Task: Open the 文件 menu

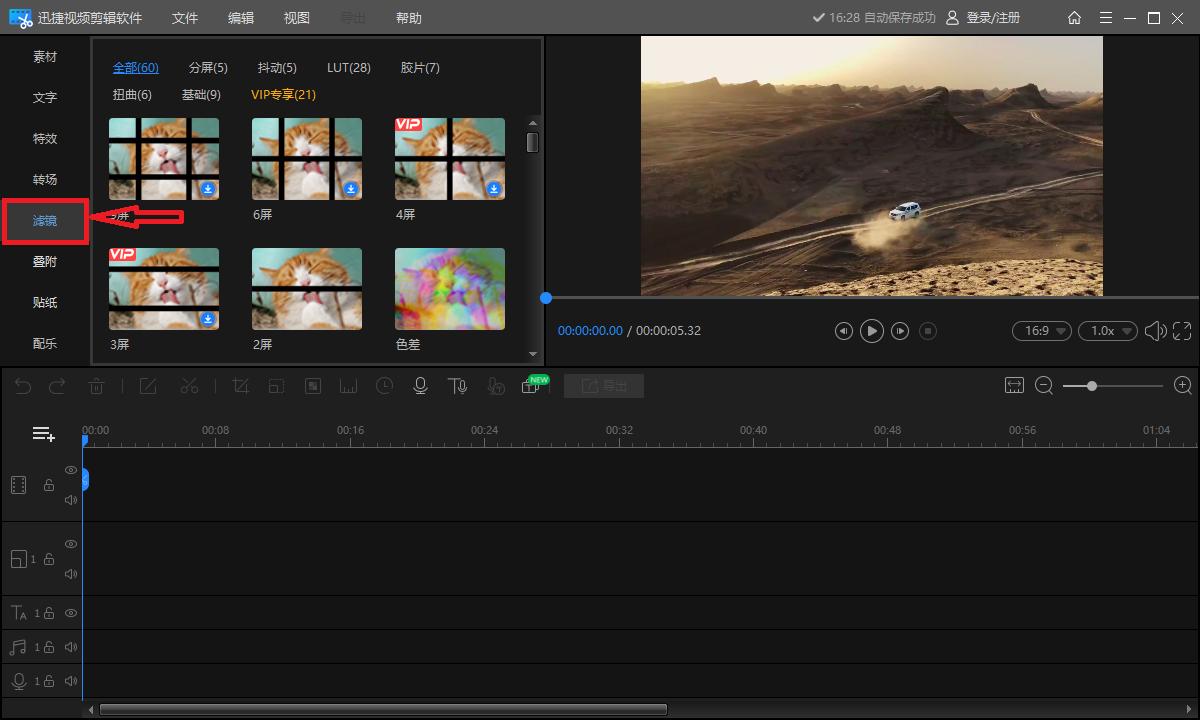Action: (184, 17)
